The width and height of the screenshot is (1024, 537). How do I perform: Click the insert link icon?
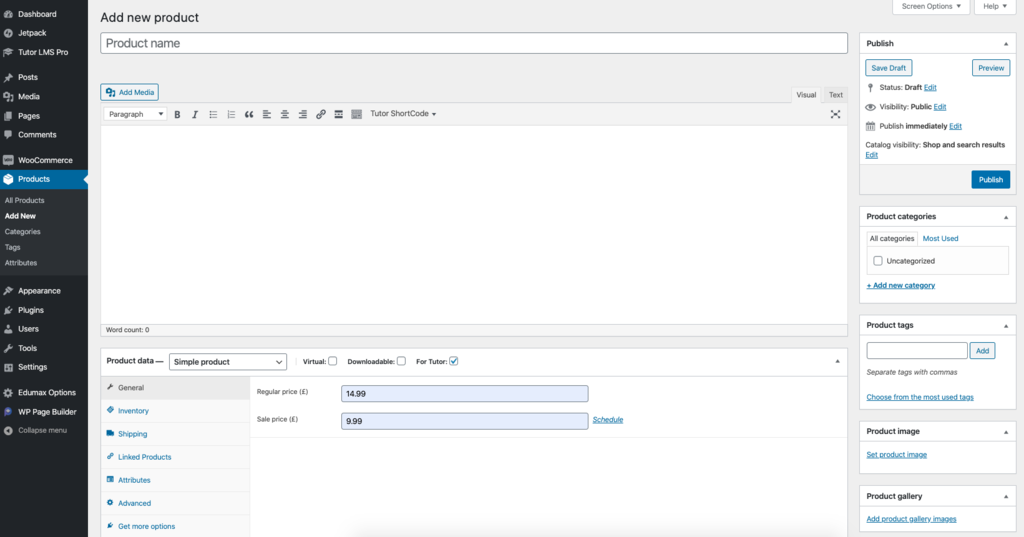[x=321, y=114]
